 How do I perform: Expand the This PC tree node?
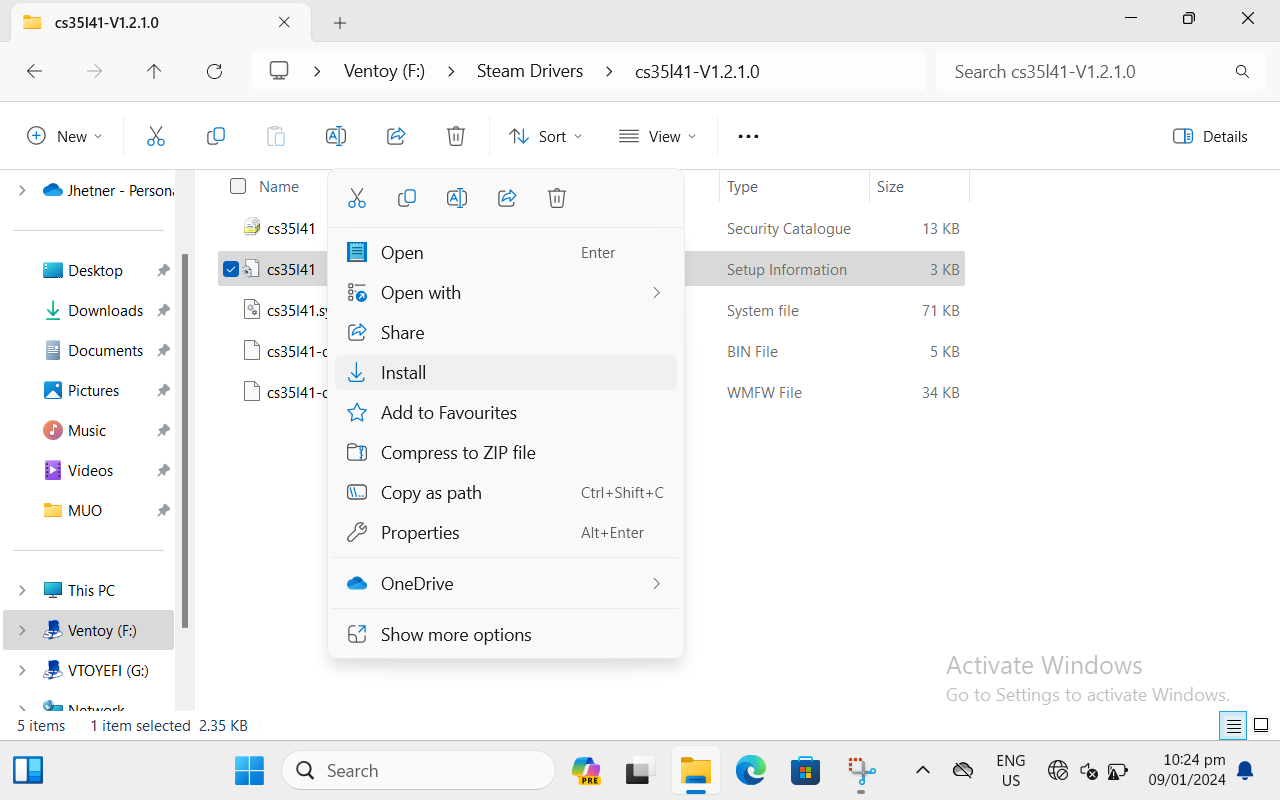pyautogui.click(x=22, y=590)
